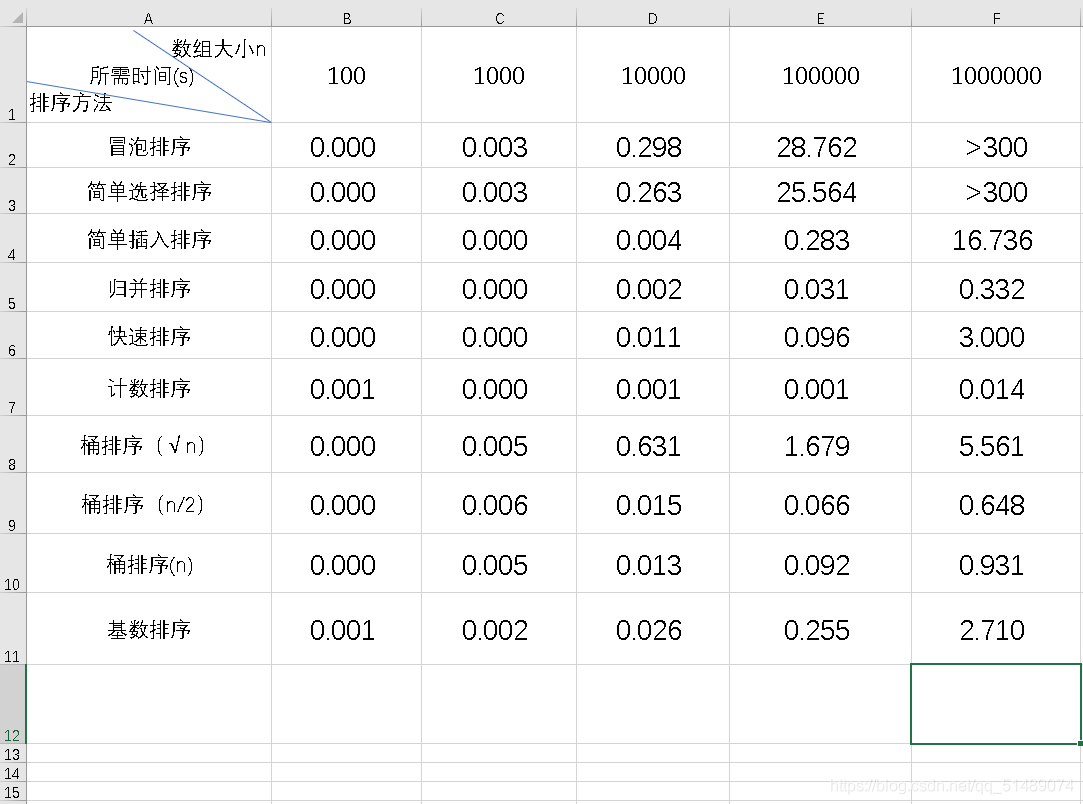
Task: Click the diagonal header cell A1
Action: pyautogui.click(x=148, y=75)
